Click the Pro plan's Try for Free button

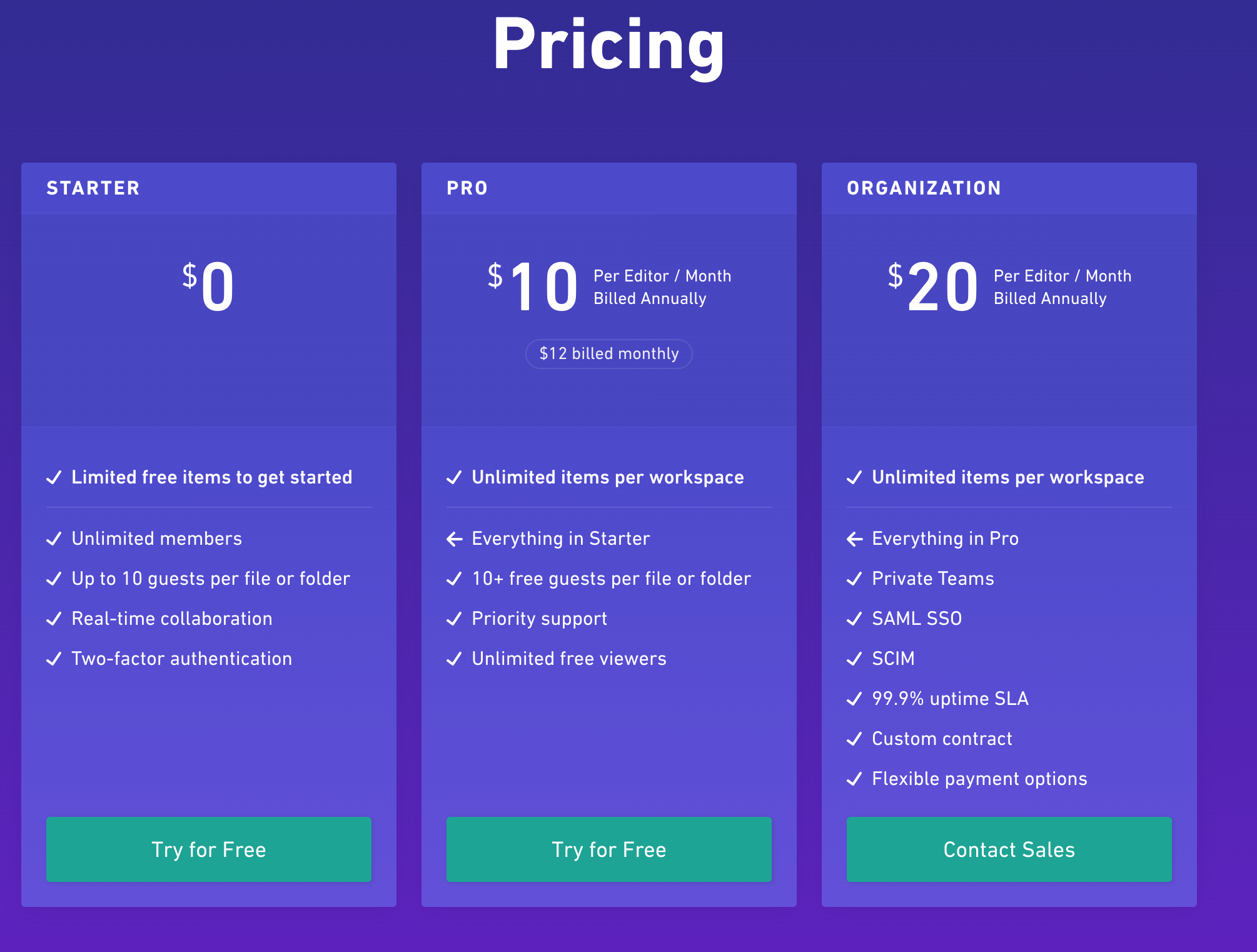pos(609,849)
